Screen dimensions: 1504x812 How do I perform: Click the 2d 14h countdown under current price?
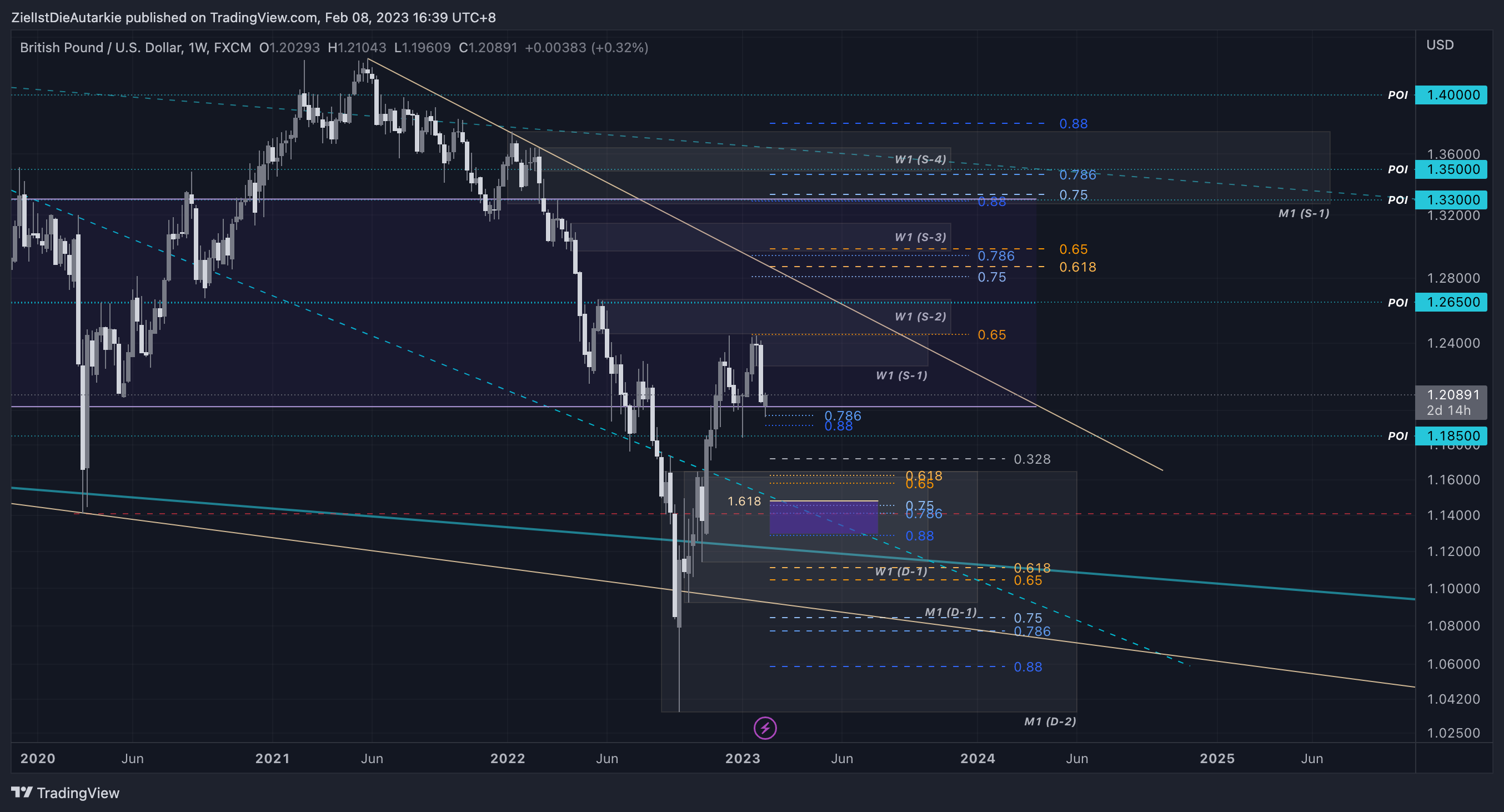1448,410
